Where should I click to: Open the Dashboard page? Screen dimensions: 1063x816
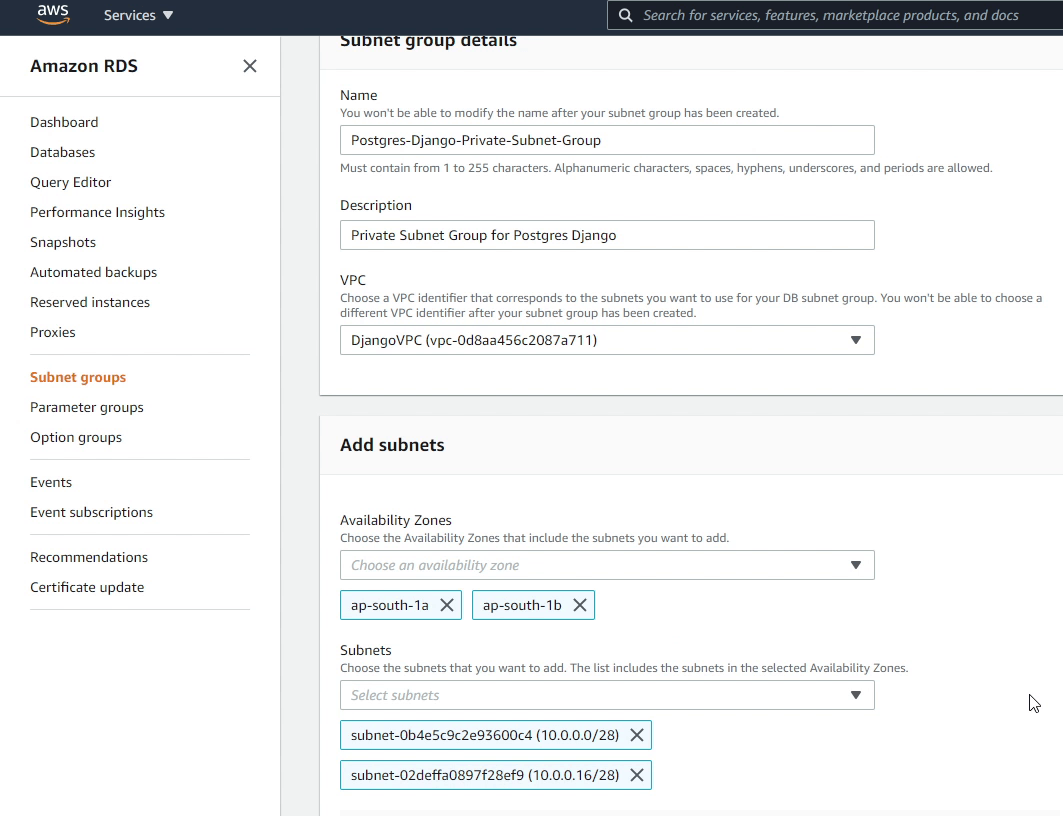click(x=64, y=122)
